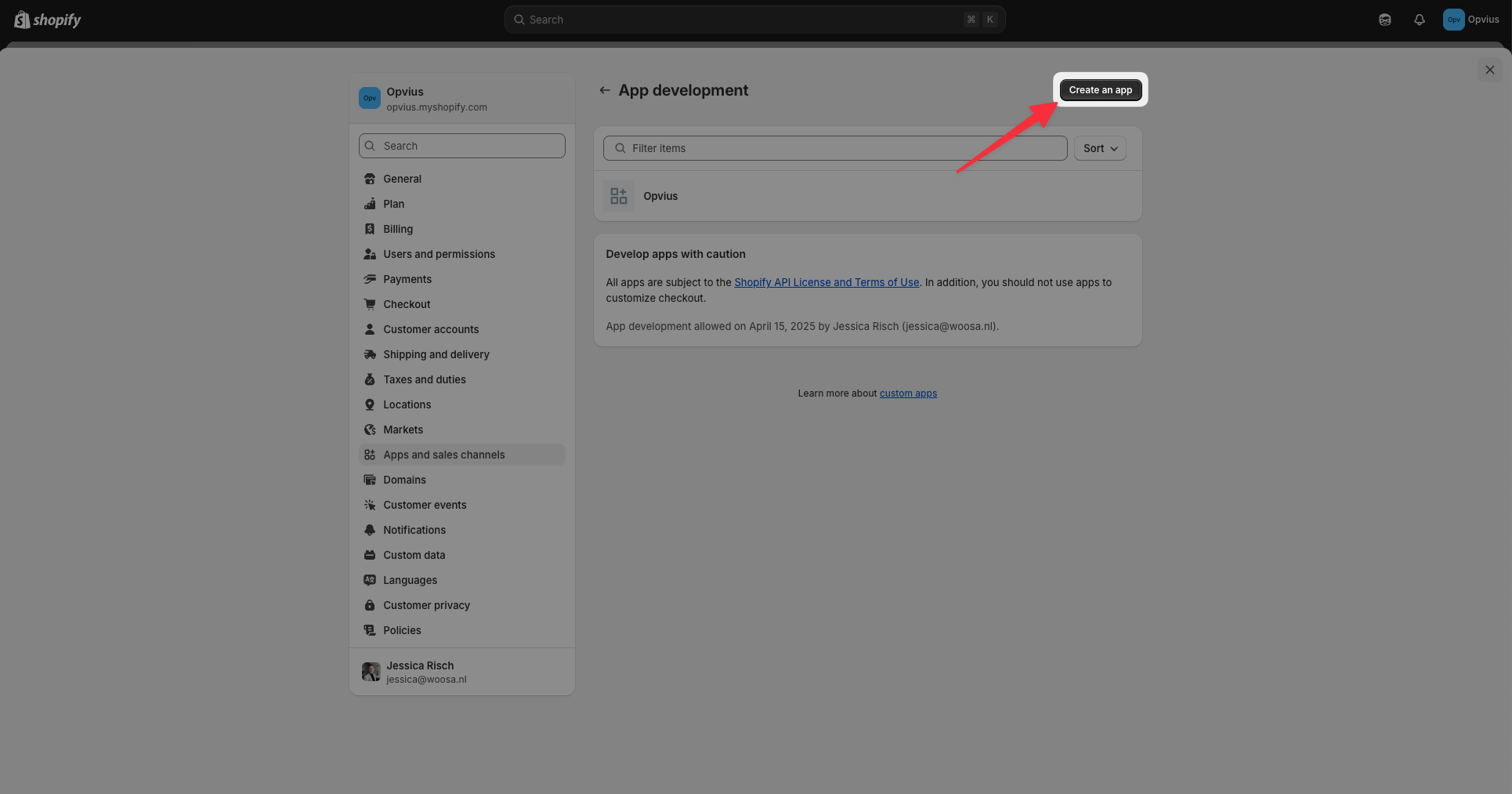
Task: Open Domains settings
Action: 462,480
